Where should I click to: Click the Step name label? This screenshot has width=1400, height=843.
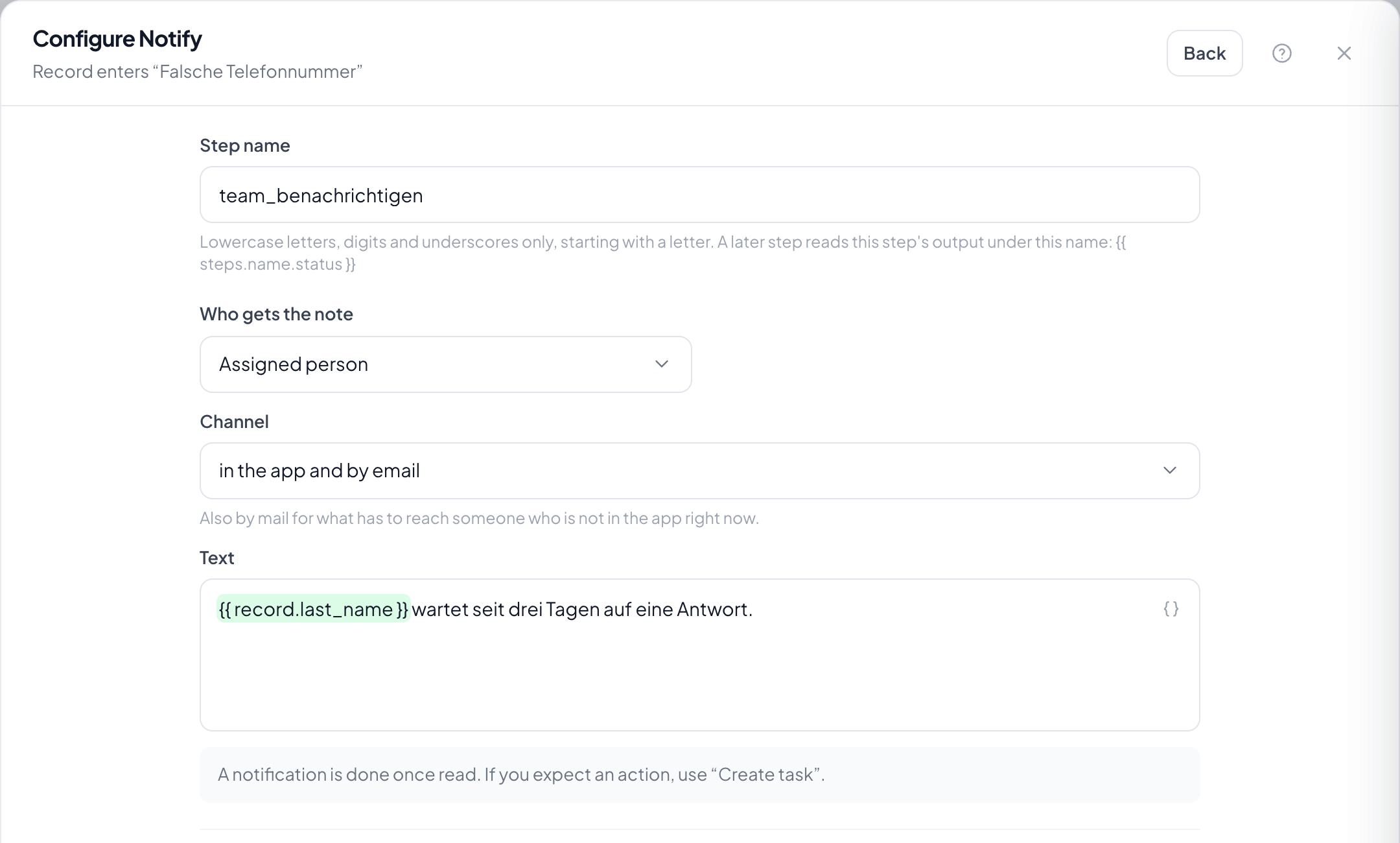tap(244, 145)
